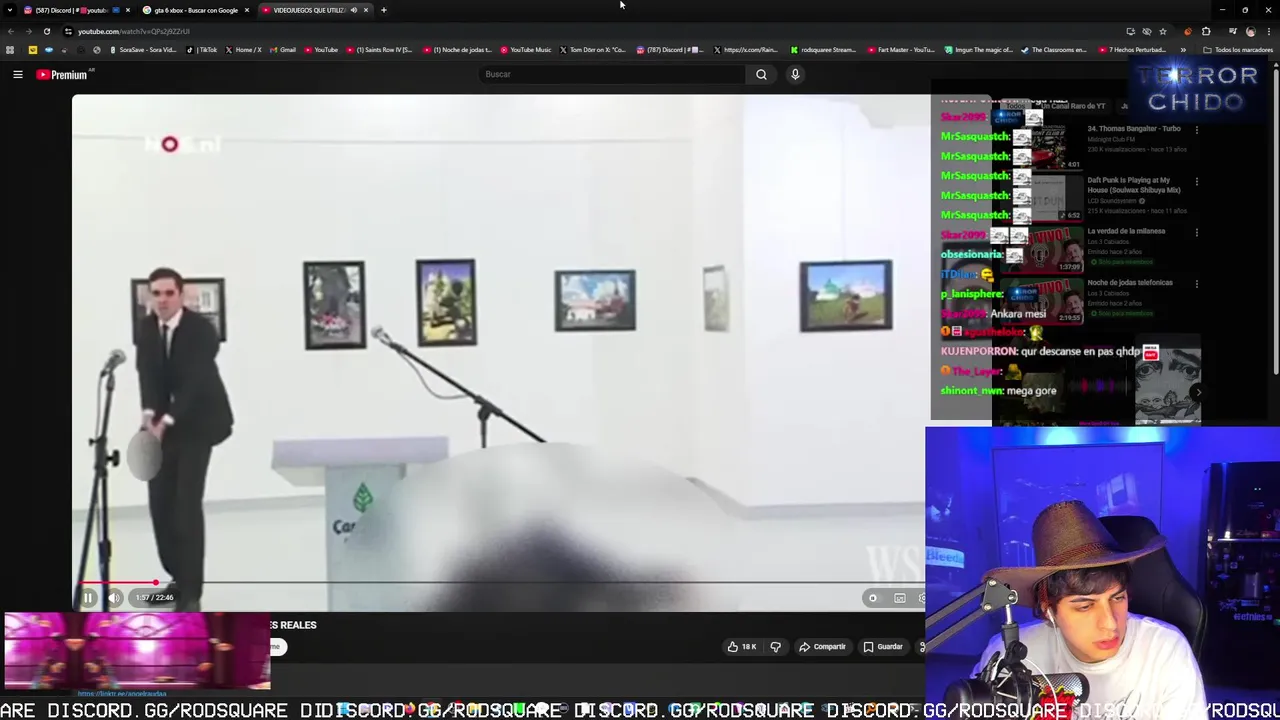Open SoraSave bookmark
This screenshot has width=1280, height=720.
click(x=143, y=50)
